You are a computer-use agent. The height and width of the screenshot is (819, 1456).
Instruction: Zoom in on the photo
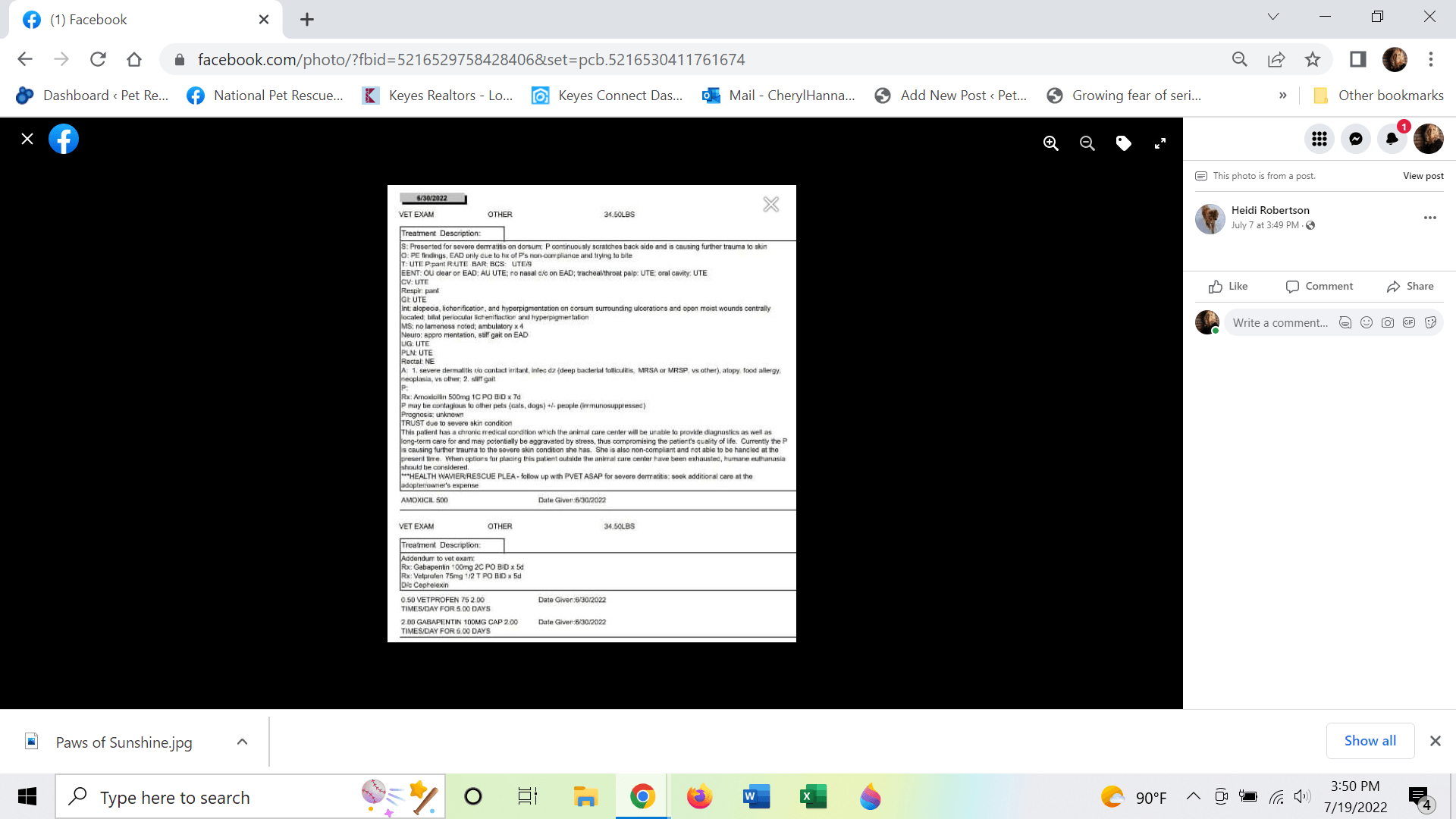1050,143
